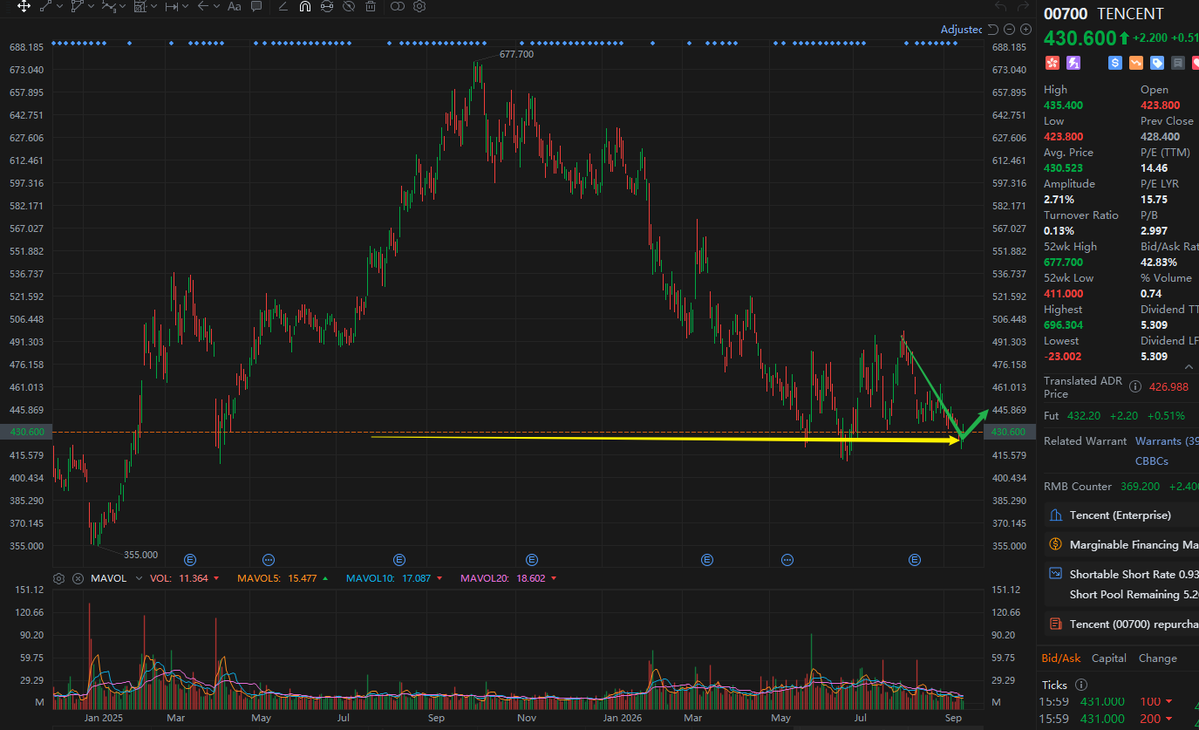Open the arrow tool dropdown
The width and height of the screenshot is (1199, 730).
[216, 6]
